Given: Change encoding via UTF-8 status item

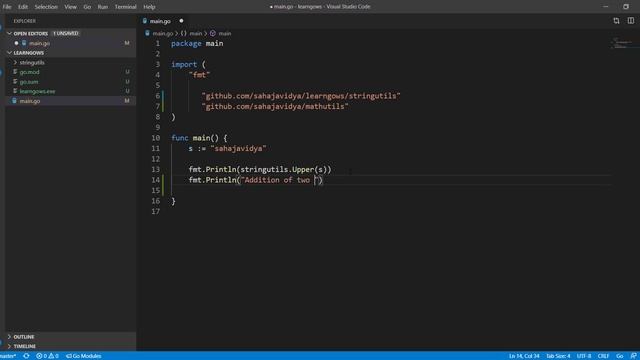Looking at the screenshot, I should tap(584, 356).
